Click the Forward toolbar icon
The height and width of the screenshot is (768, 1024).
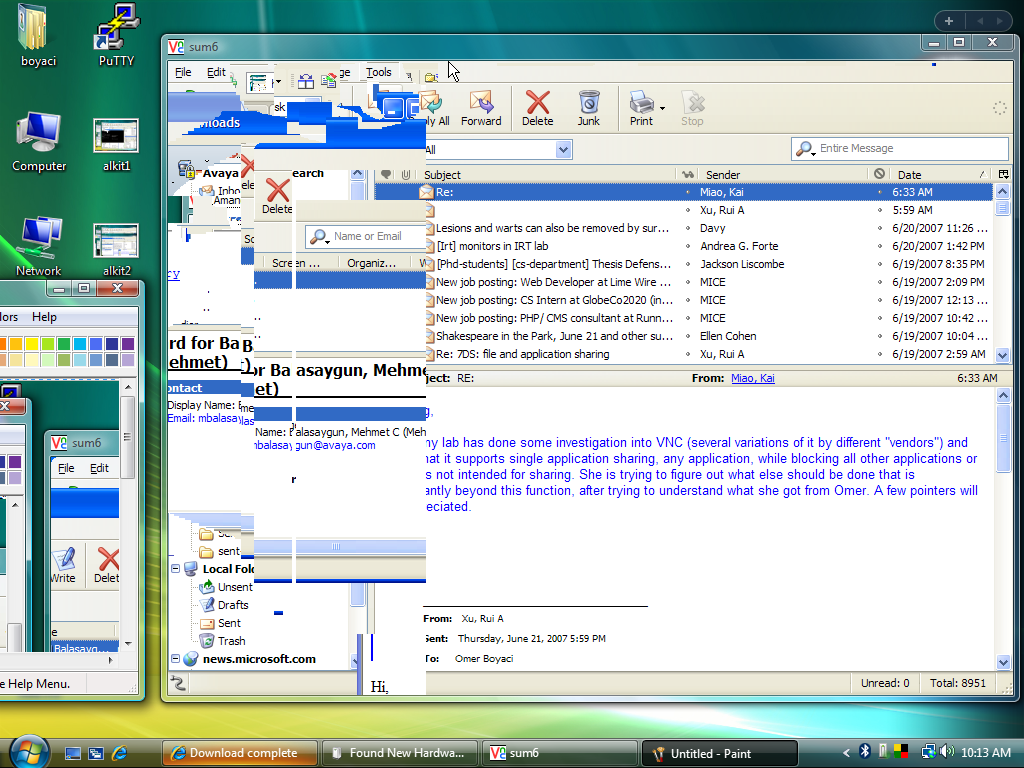pyautogui.click(x=481, y=108)
